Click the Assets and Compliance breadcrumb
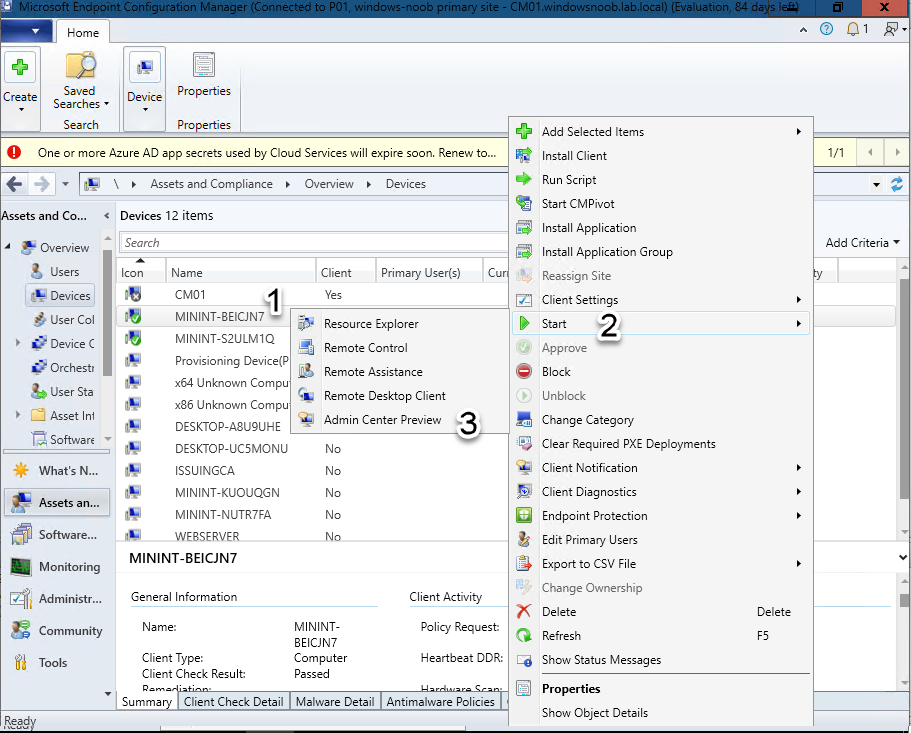911x733 pixels. pos(211,184)
